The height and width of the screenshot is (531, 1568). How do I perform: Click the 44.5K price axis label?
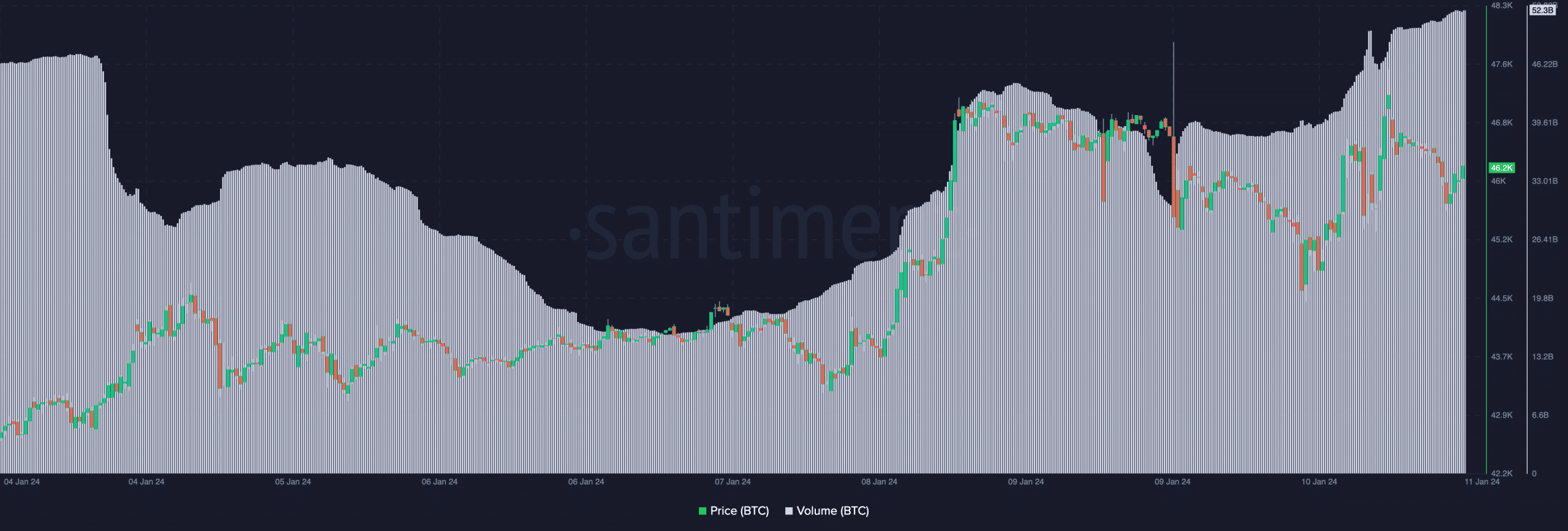[x=1502, y=298]
